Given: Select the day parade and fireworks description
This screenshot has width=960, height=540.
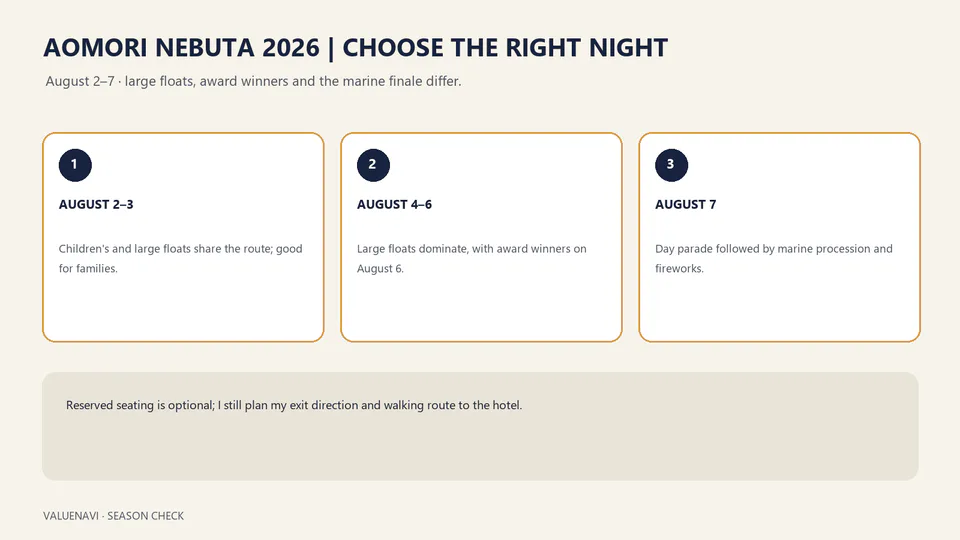Looking at the screenshot, I should click(x=774, y=258).
